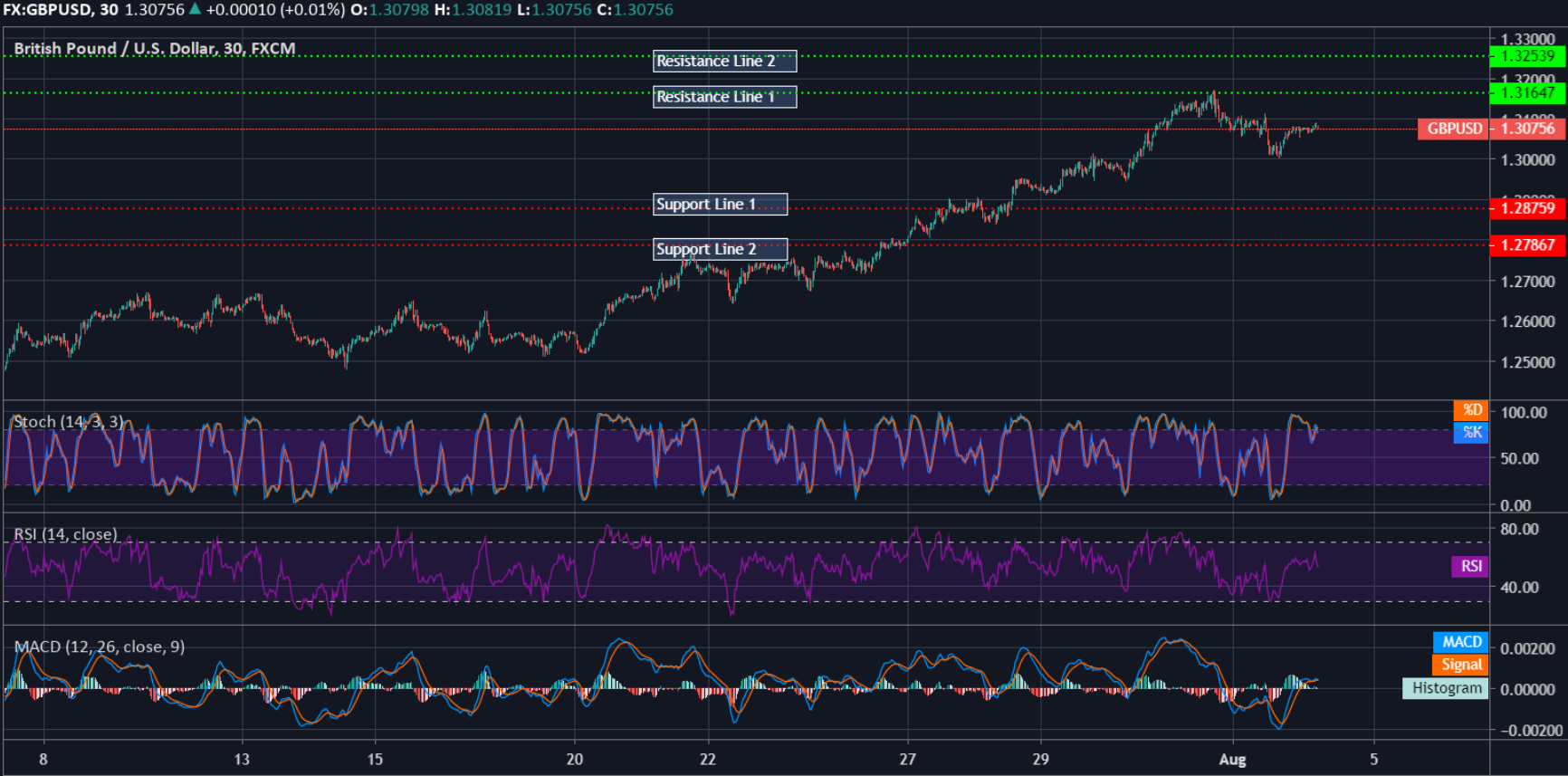The image size is (1568, 776).
Task: Click date 20 on the time axis
Action: click(575, 760)
